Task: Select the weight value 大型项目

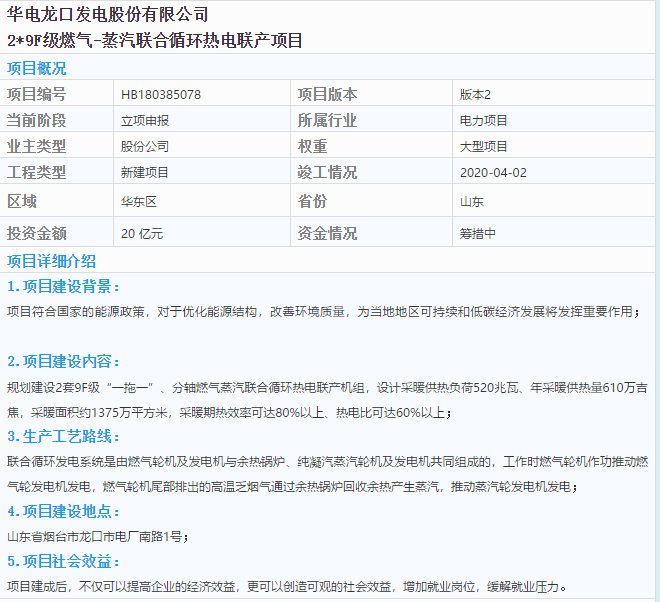Action: [484, 147]
